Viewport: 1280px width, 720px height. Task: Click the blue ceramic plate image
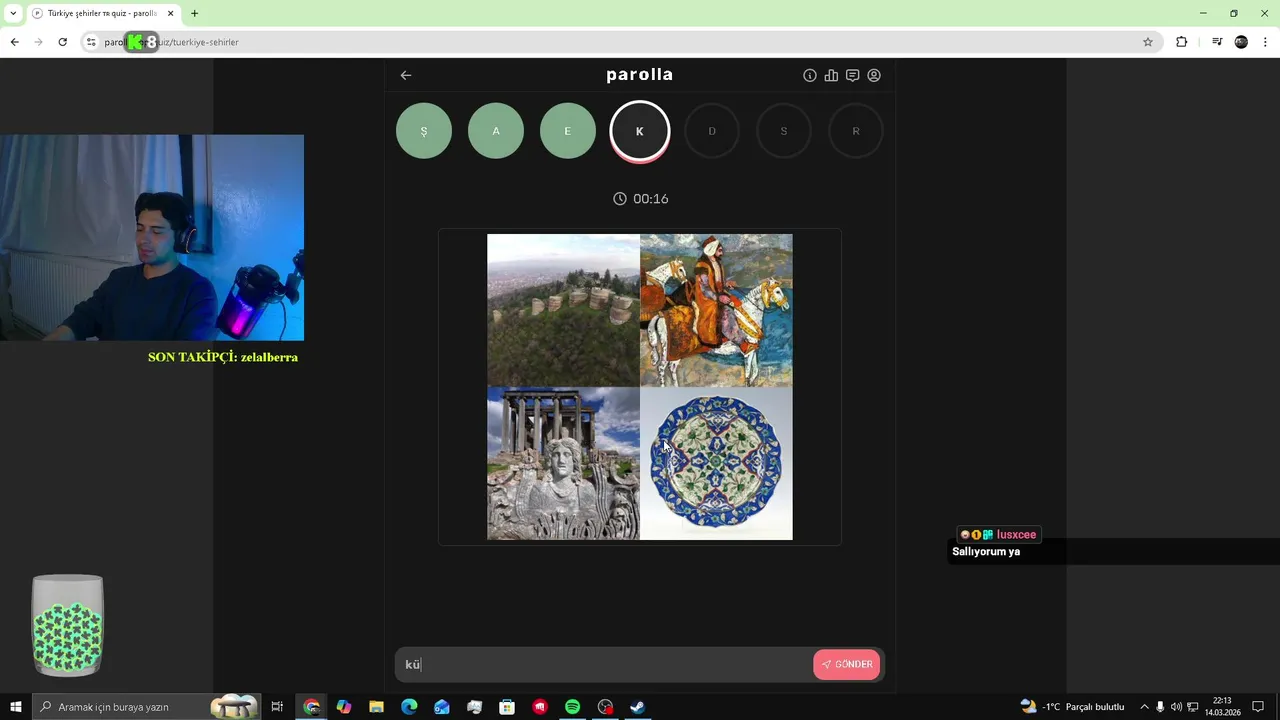[716, 464]
